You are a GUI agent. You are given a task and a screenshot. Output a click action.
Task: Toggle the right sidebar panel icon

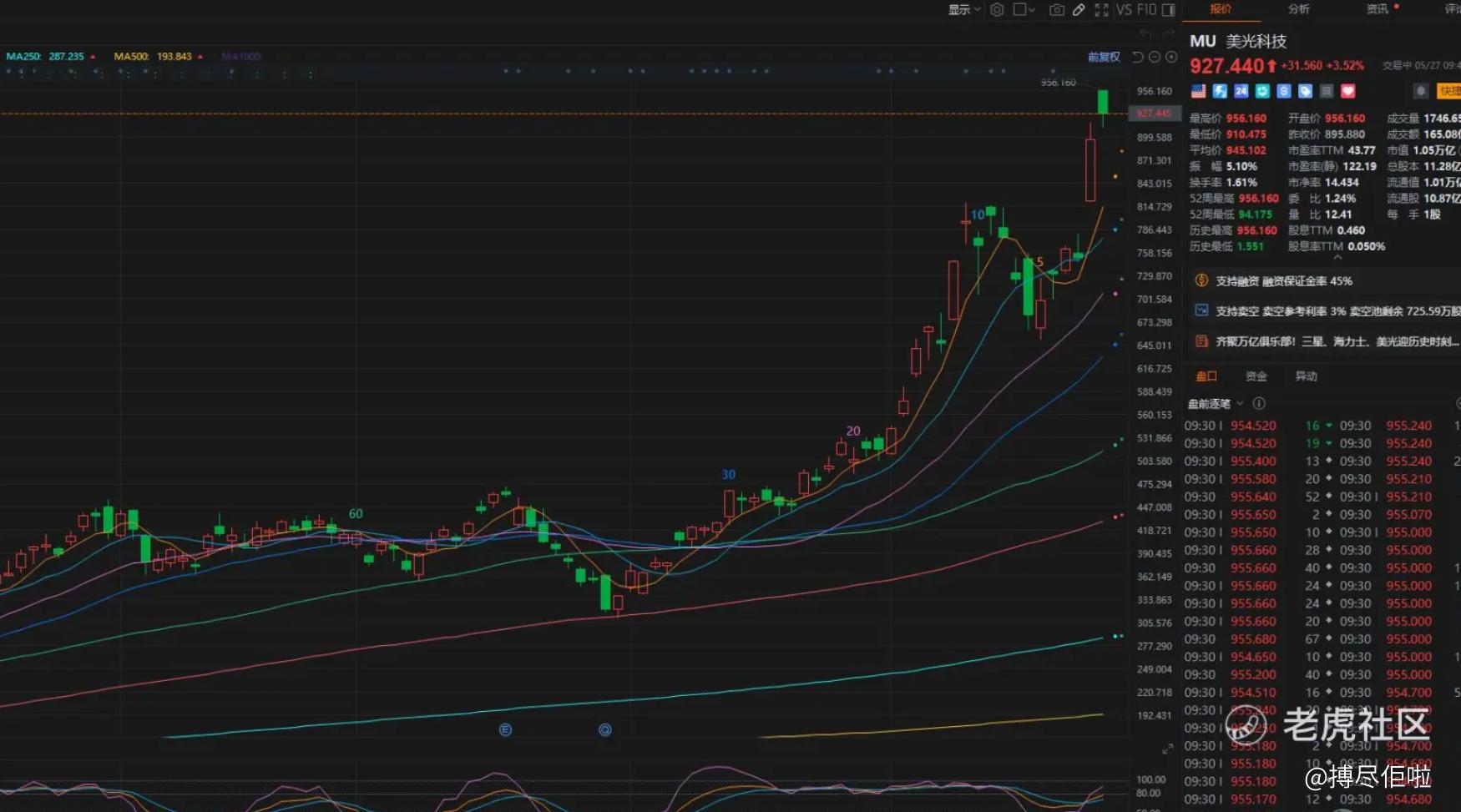pyautogui.click(x=1169, y=10)
